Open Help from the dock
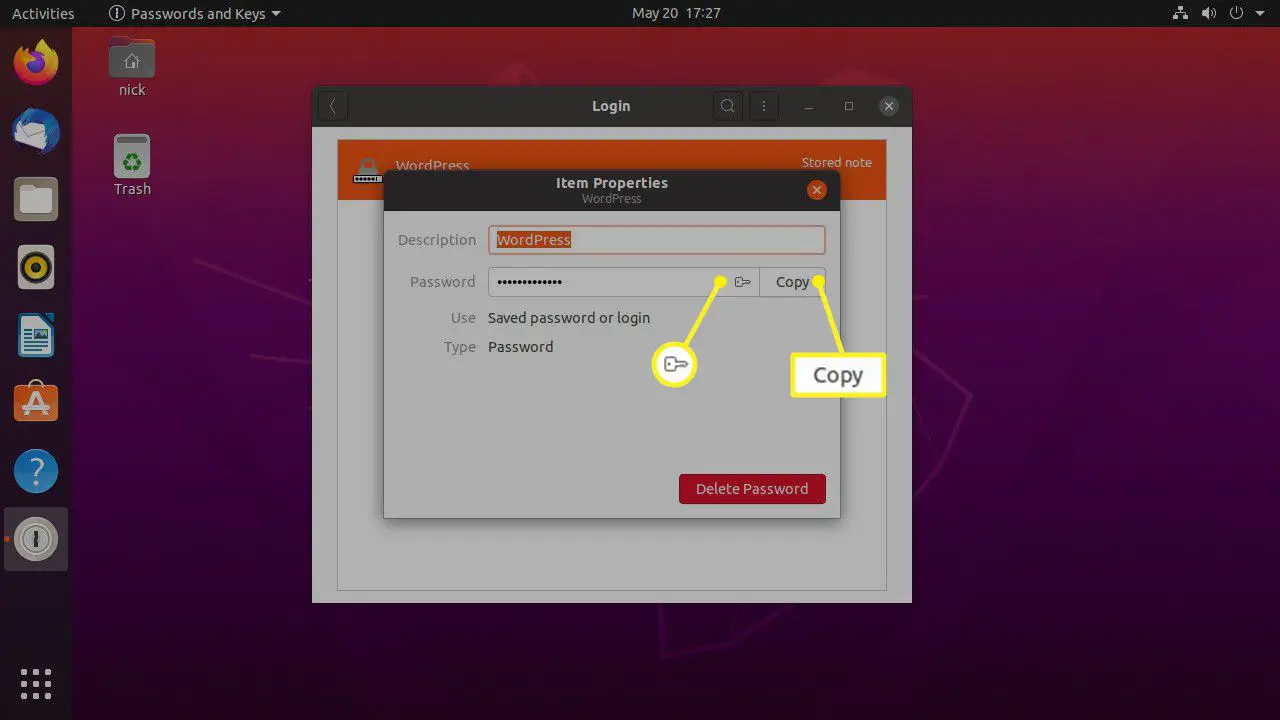The width and height of the screenshot is (1280, 720). pyautogui.click(x=36, y=471)
